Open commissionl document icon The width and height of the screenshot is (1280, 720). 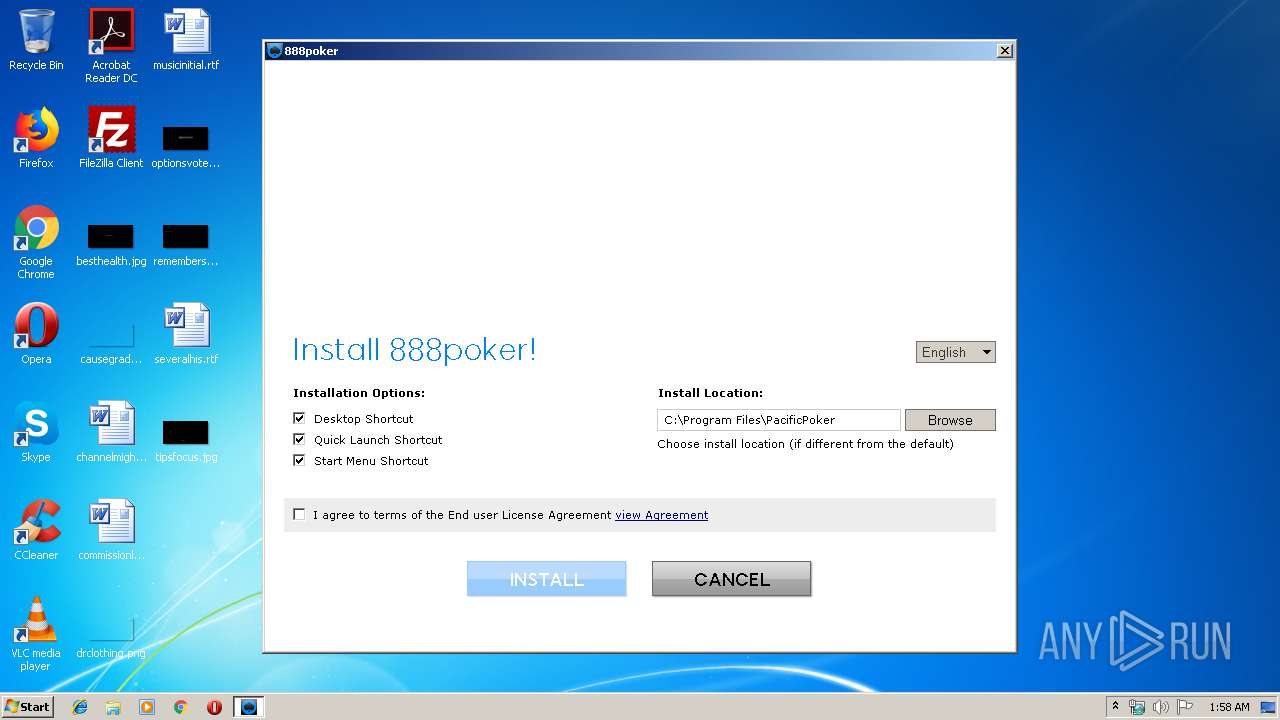pyautogui.click(x=111, y=530)
